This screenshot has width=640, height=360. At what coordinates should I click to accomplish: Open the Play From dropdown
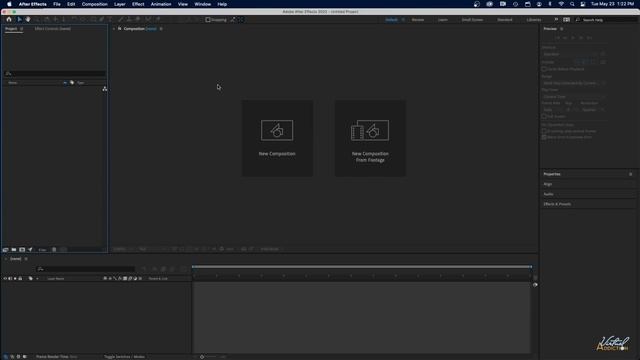[x=573, y=97]
